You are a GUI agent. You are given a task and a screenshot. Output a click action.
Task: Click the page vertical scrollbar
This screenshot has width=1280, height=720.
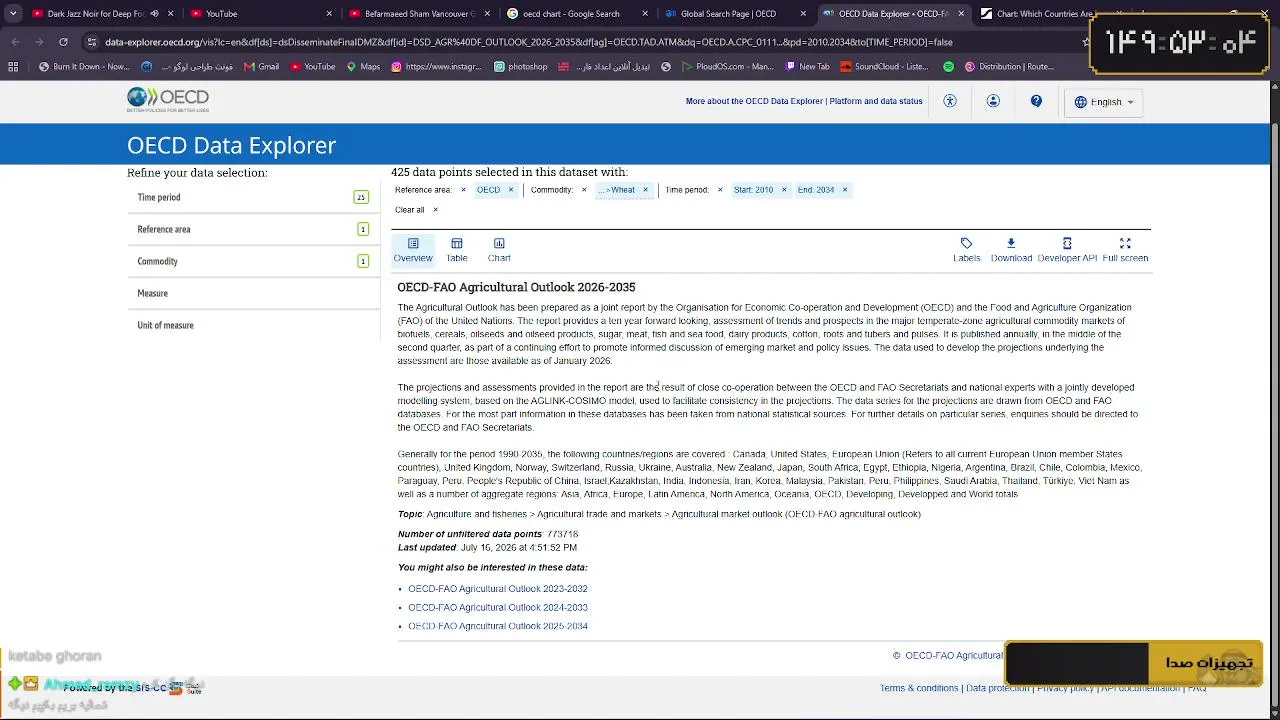[x=1274, y=400]
